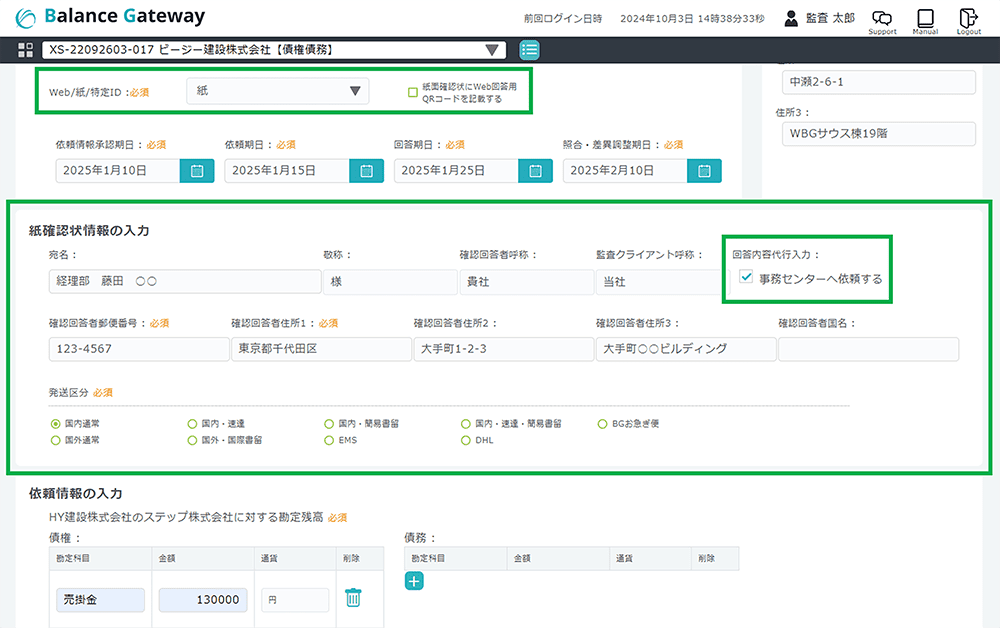Viewport: 1000px width, 628px height.
Task: Uncheck 事務センターへ依頼する checkbox
Action: (746, 278)
